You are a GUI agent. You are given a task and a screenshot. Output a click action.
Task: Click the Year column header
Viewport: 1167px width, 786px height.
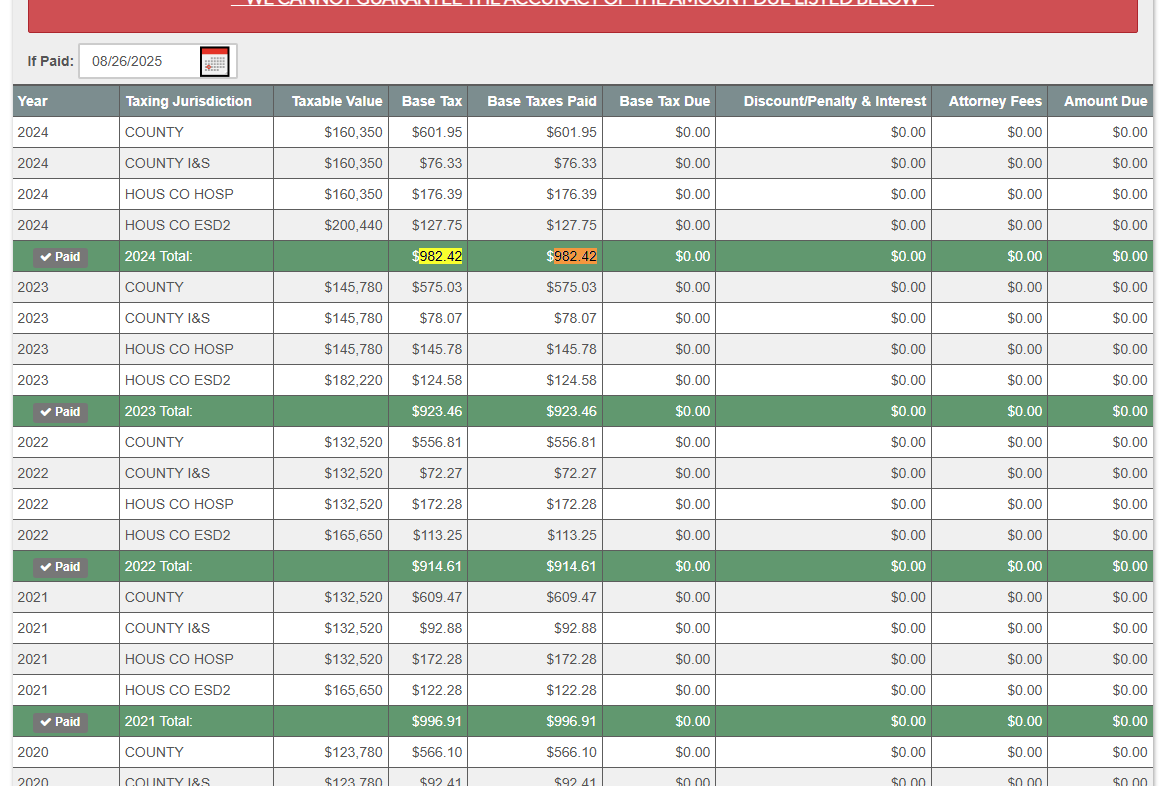(x=33, y=101)
